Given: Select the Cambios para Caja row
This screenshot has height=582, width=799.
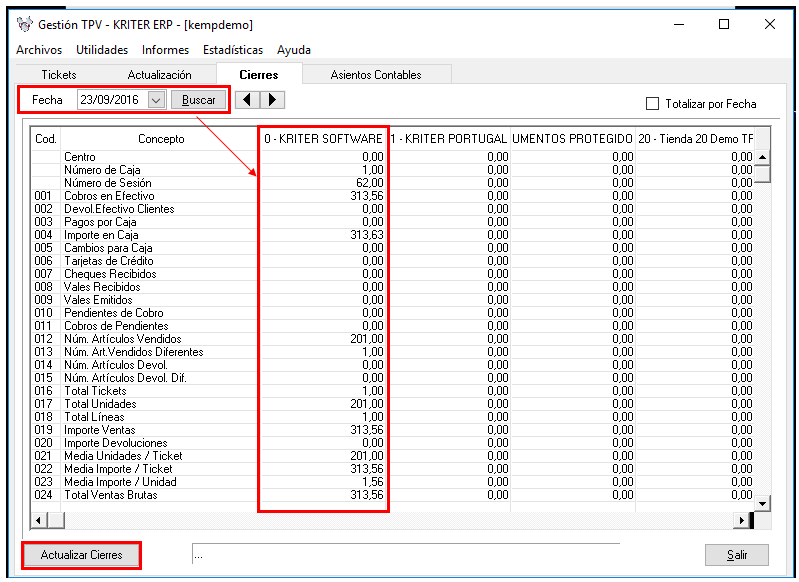Looking at the screenshot, I should coord(392,248).
